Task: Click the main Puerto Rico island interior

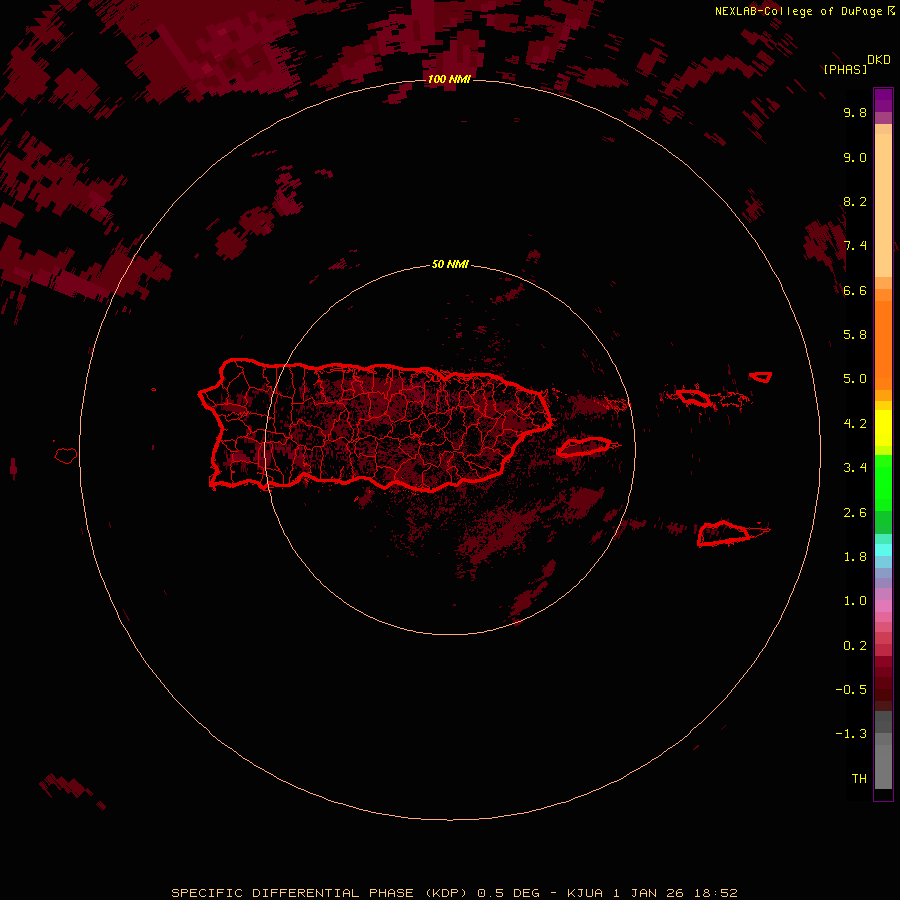Action: point(376,425)
